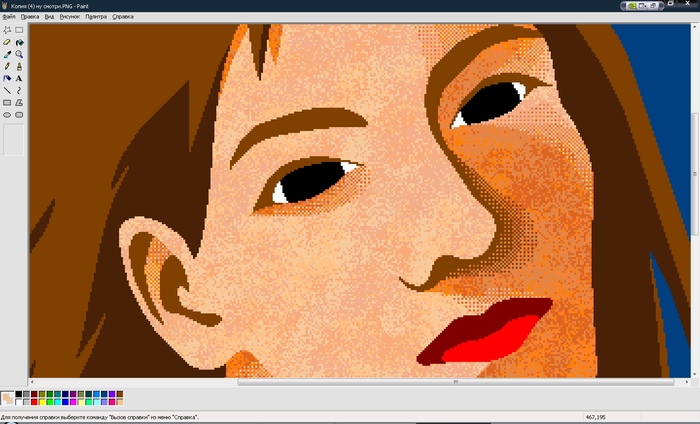Activate the Pick Color eyedropper tool
Screen dimensions: 700x424
pos(8,54)
